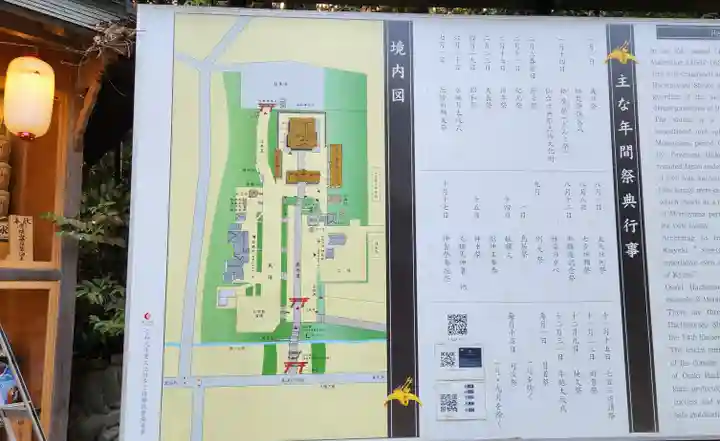Click the 境内図 vertical title banner
720x441 pixels.
[399, 200]
